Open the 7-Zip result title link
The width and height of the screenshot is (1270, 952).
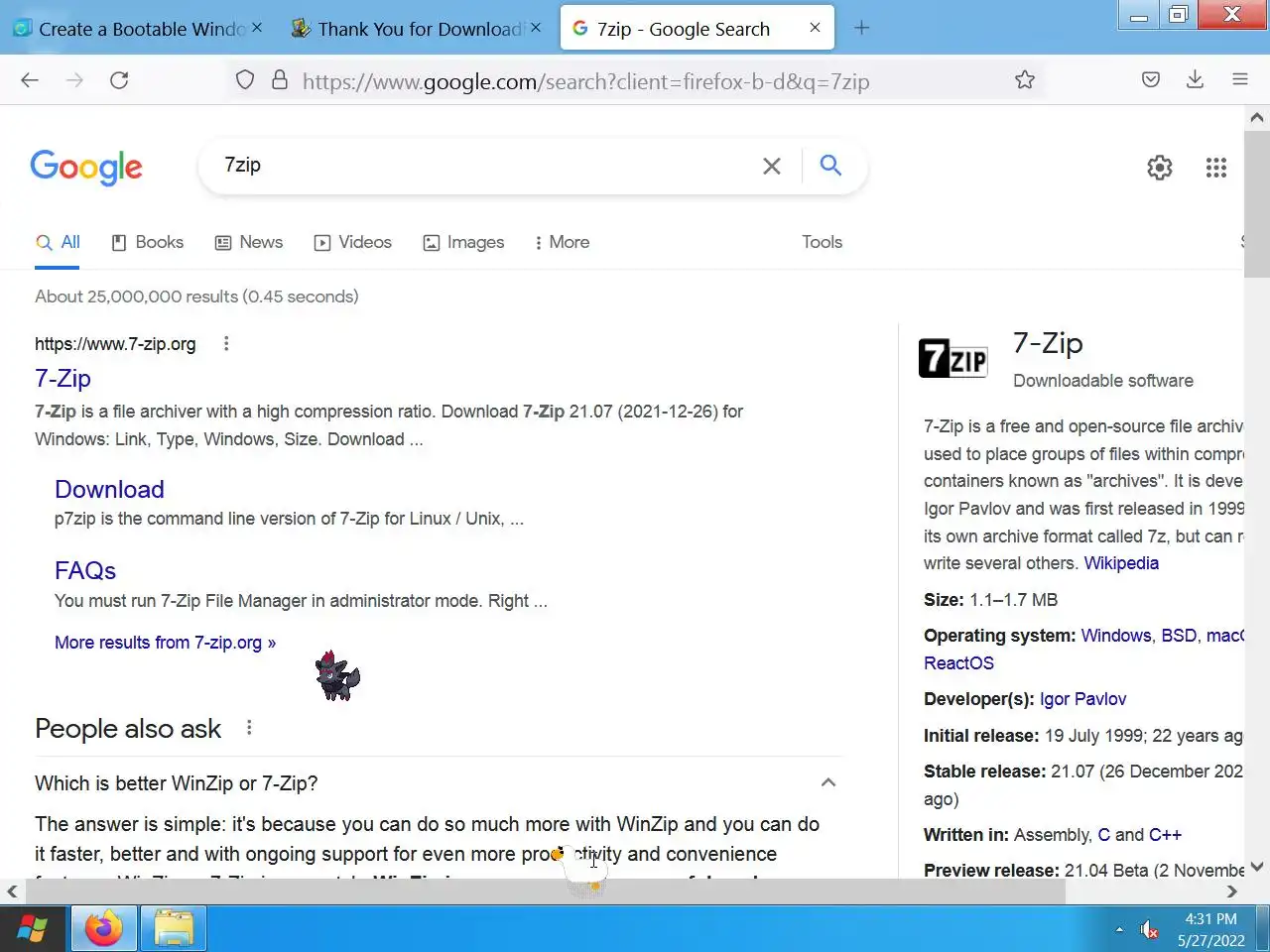click(x=63, y=378)
